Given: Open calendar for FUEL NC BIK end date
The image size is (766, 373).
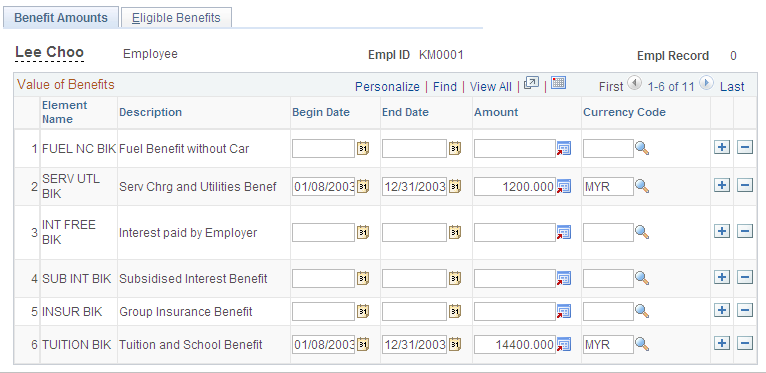Looking at the screenshot, I should tap(454, 148).
